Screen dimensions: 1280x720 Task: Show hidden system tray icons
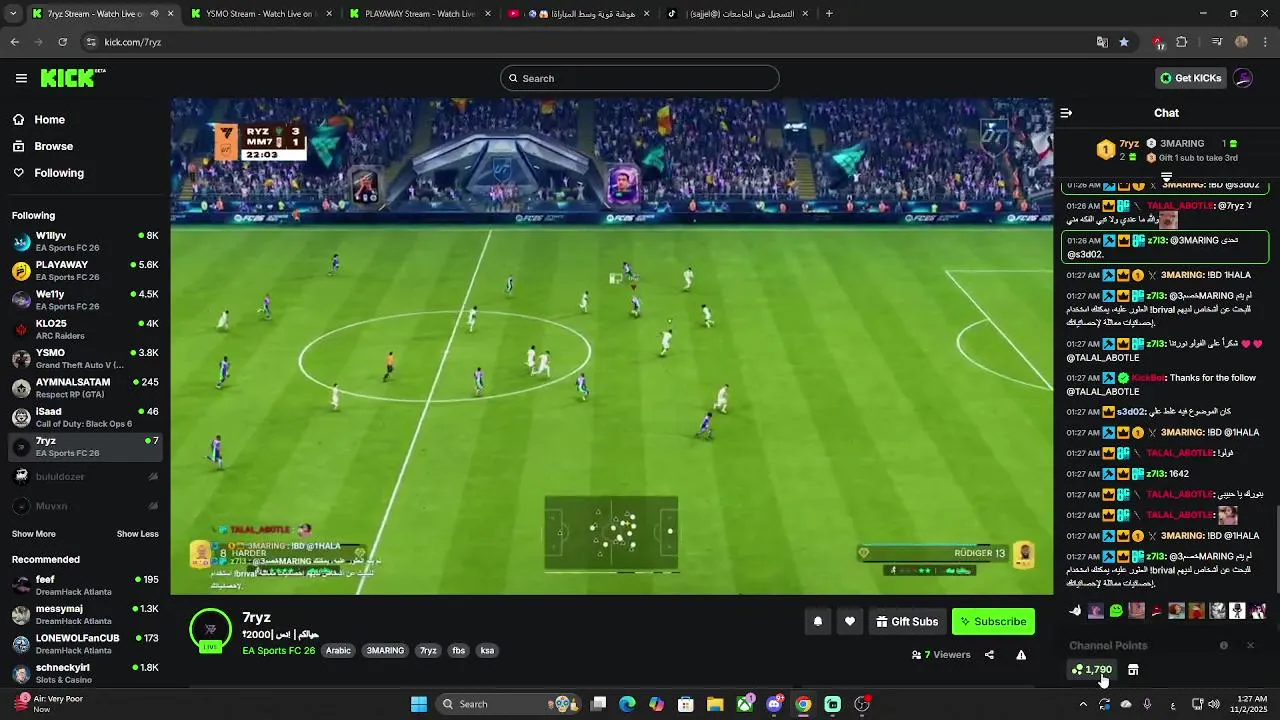click(1082, 704)
